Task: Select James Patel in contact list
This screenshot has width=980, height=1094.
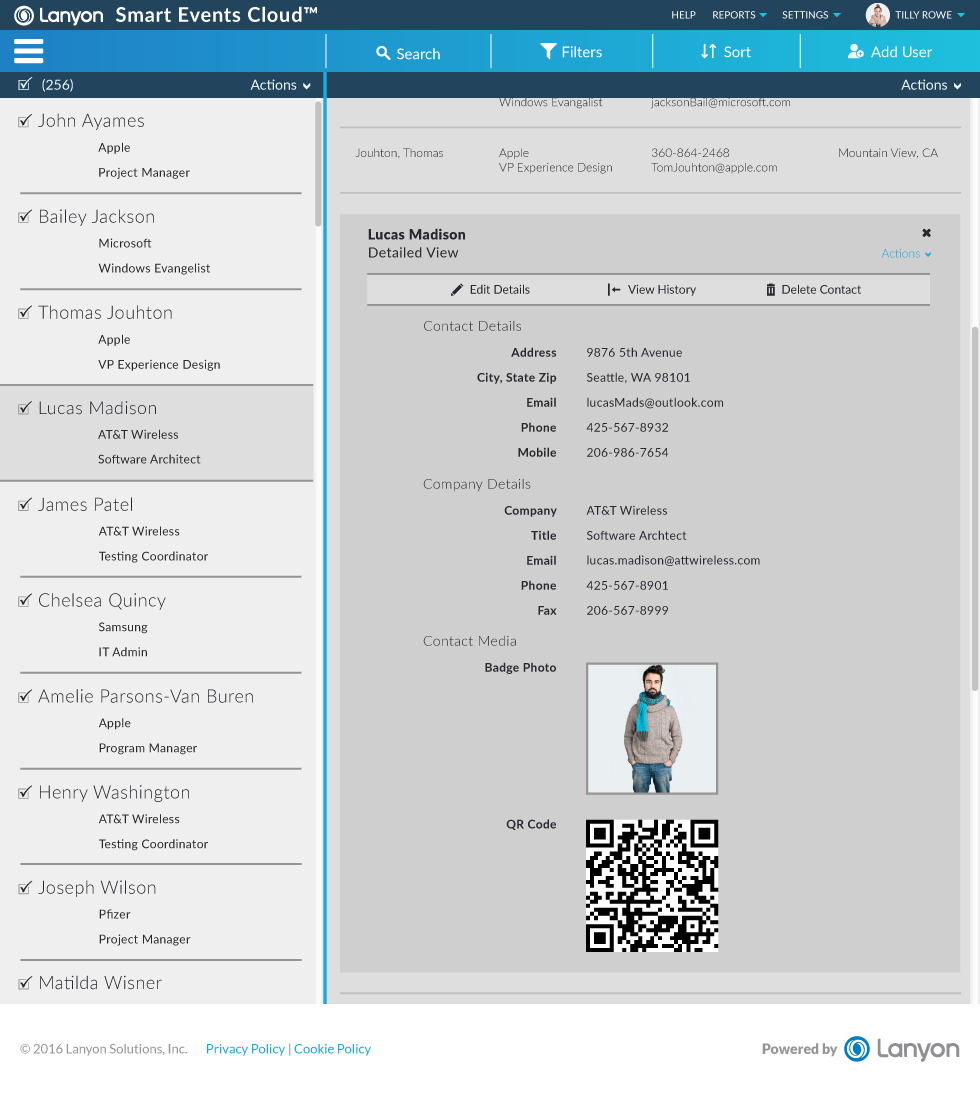Action: [x=85, y=504]
